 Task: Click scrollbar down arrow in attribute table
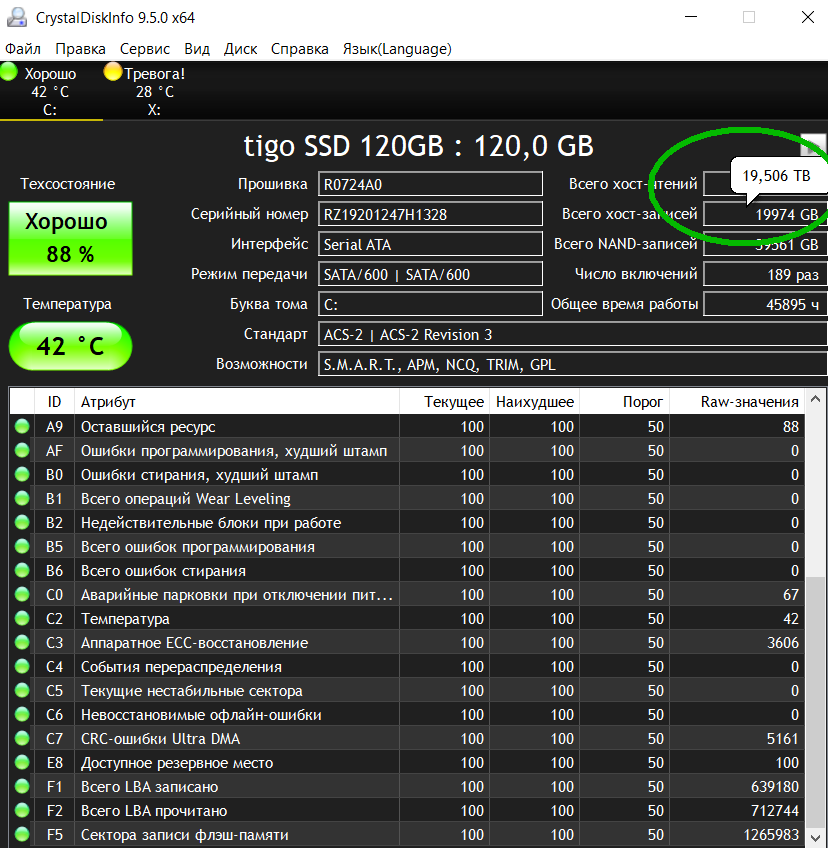(816, 837)
